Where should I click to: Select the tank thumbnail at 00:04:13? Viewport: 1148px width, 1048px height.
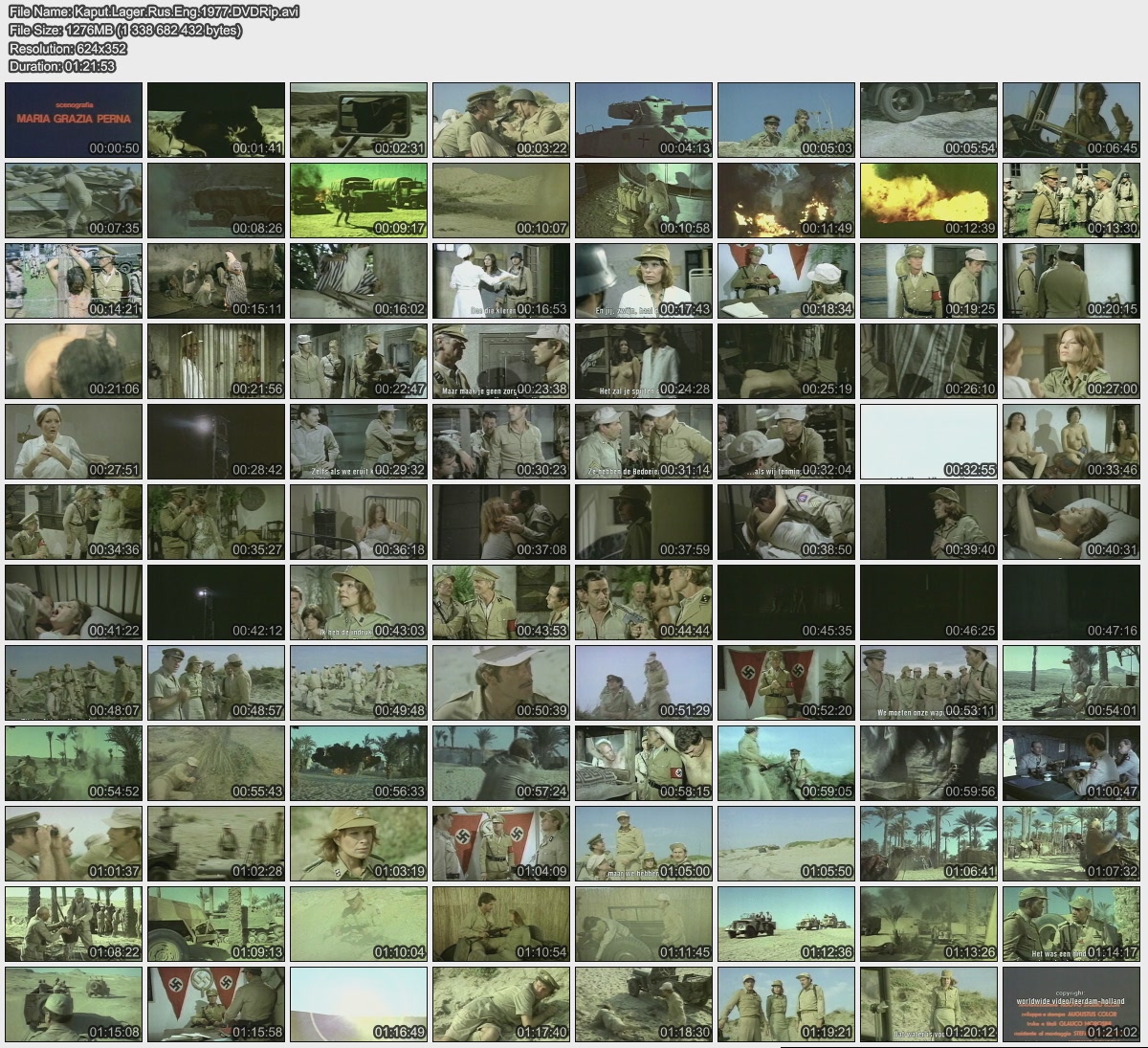tap(644, 120)
